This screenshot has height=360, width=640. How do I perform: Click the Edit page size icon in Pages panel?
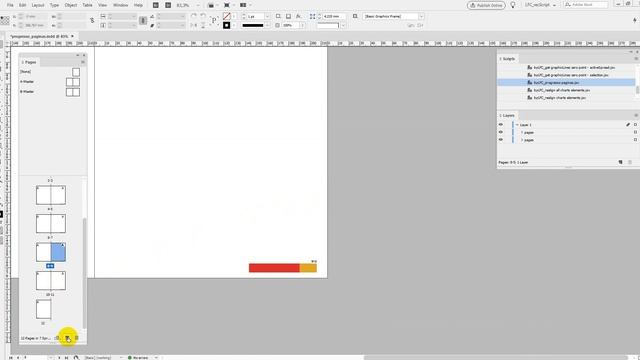click(58, 338)
